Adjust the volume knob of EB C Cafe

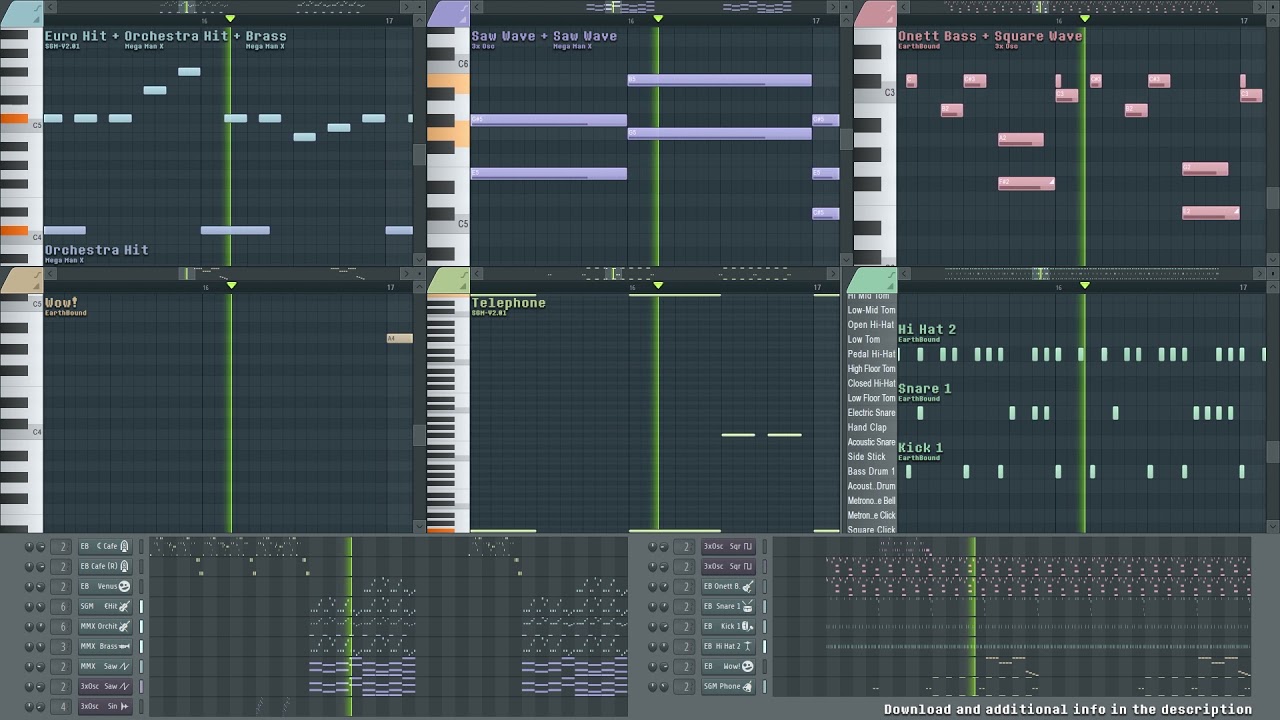[40, 546]
